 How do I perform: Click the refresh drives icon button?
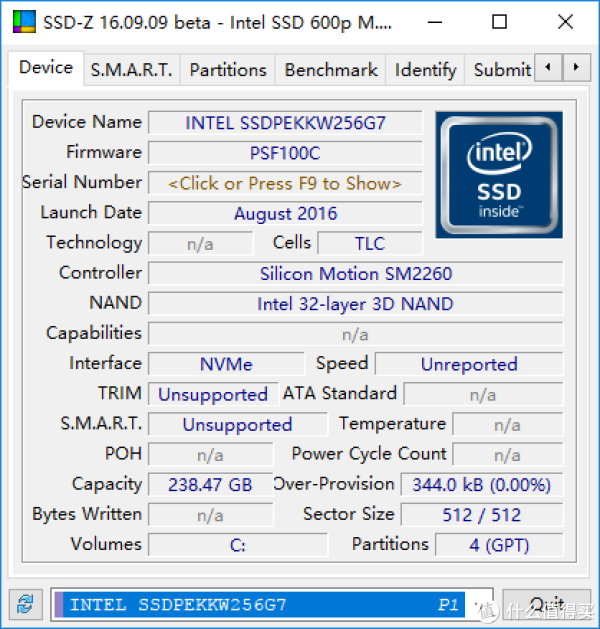click(26, 604)
